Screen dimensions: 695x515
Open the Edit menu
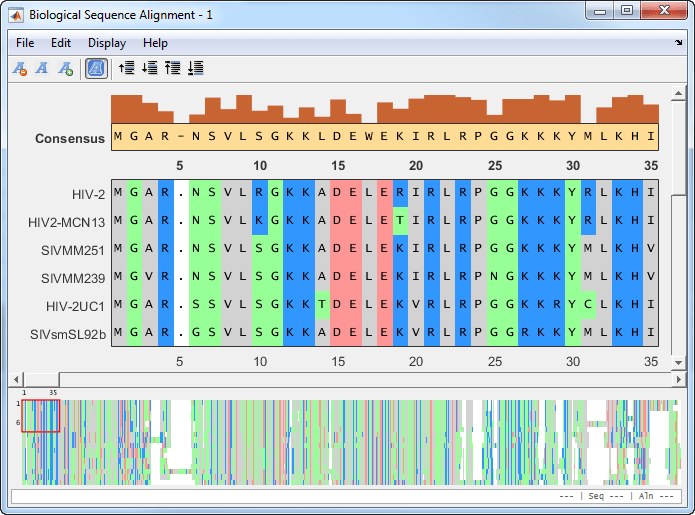[x=61, y=43]
